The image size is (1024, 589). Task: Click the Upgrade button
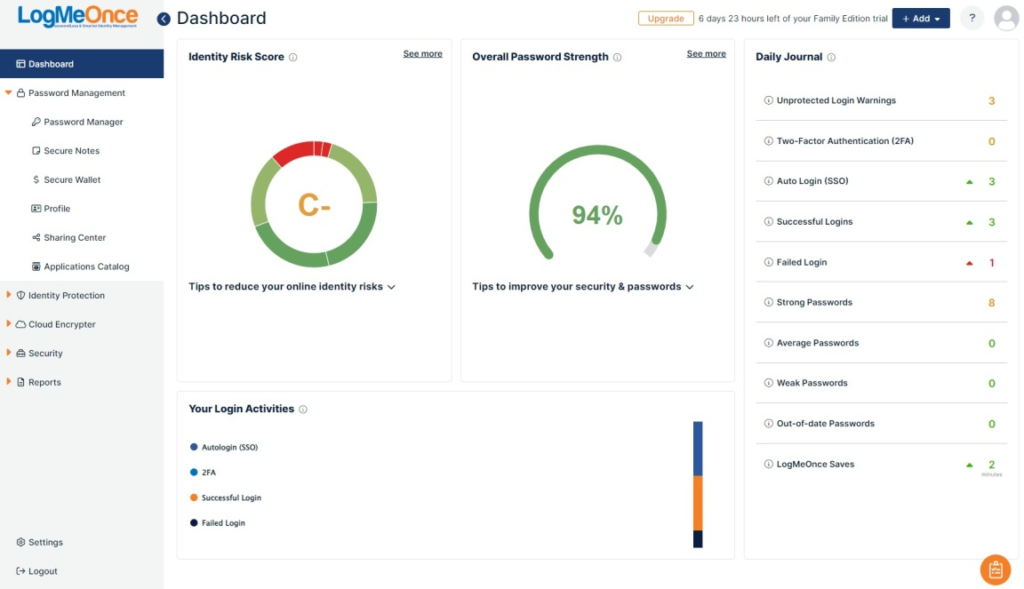pos(666,19)
